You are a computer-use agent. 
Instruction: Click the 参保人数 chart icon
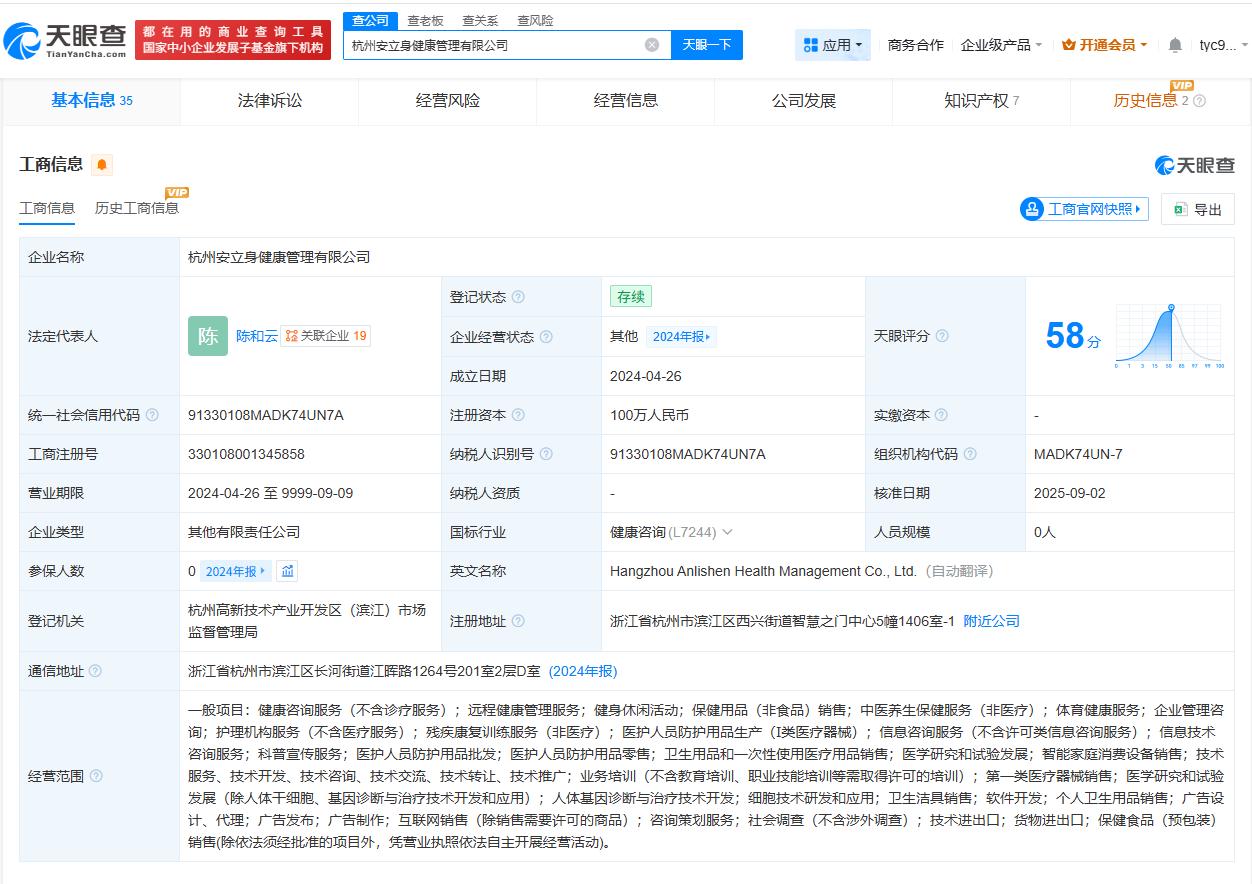(x=289, y=571)
